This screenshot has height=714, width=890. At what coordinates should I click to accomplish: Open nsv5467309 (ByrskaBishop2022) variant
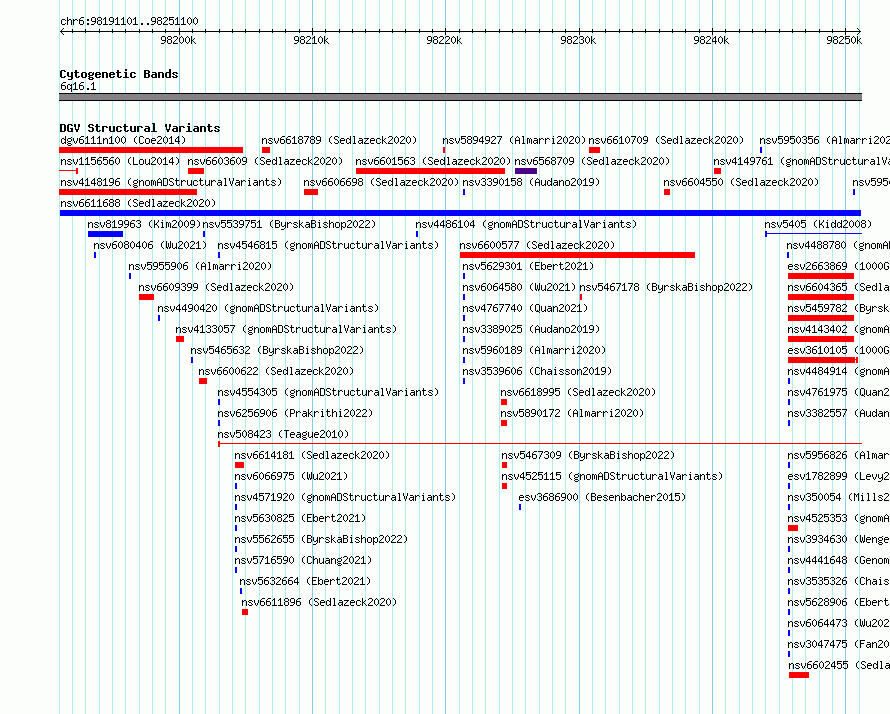(x=587, y=455)
